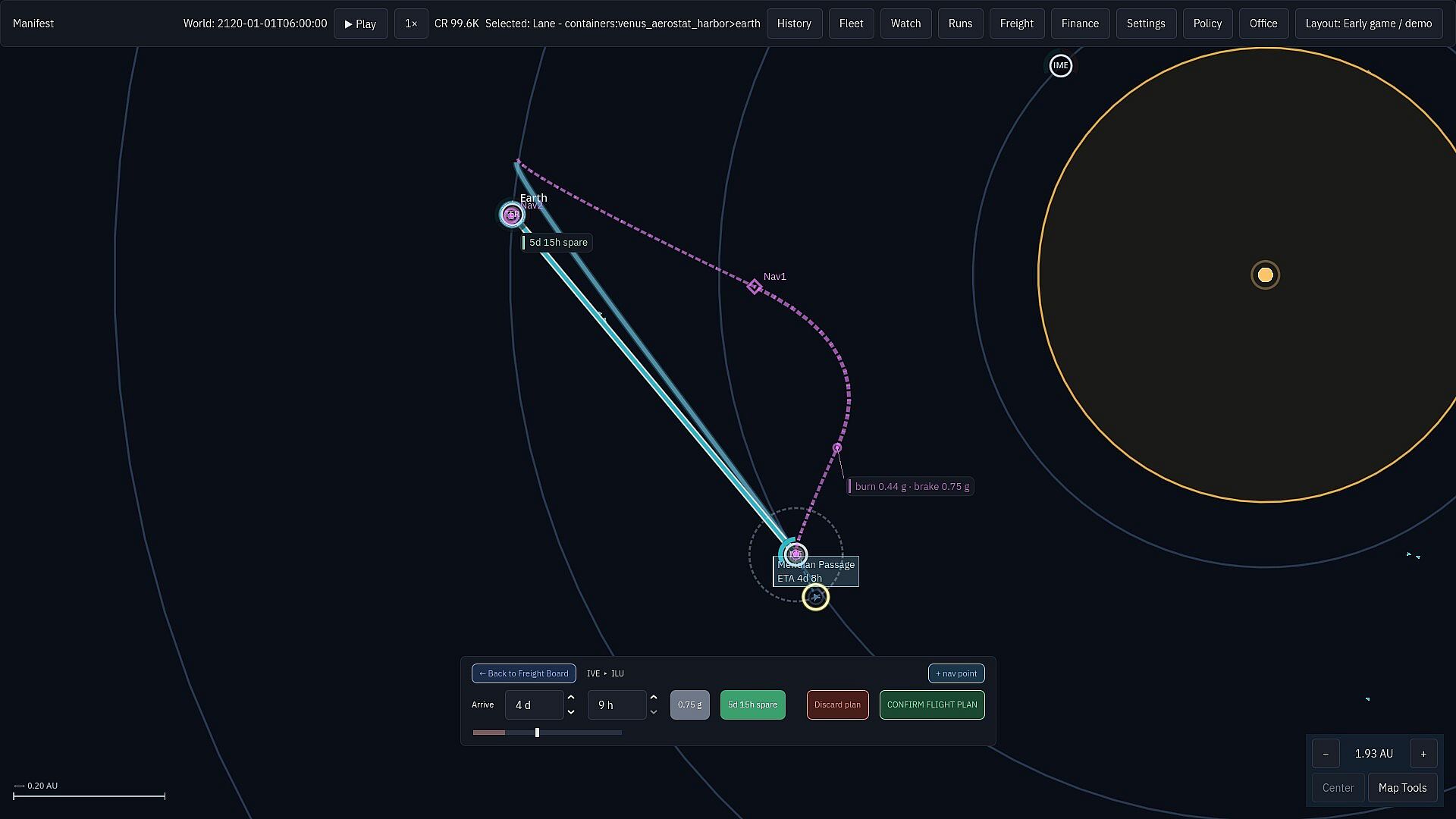Select the Sun at the orbit center
Screen dimensions: 1456x819
(x=1265, y=275)
